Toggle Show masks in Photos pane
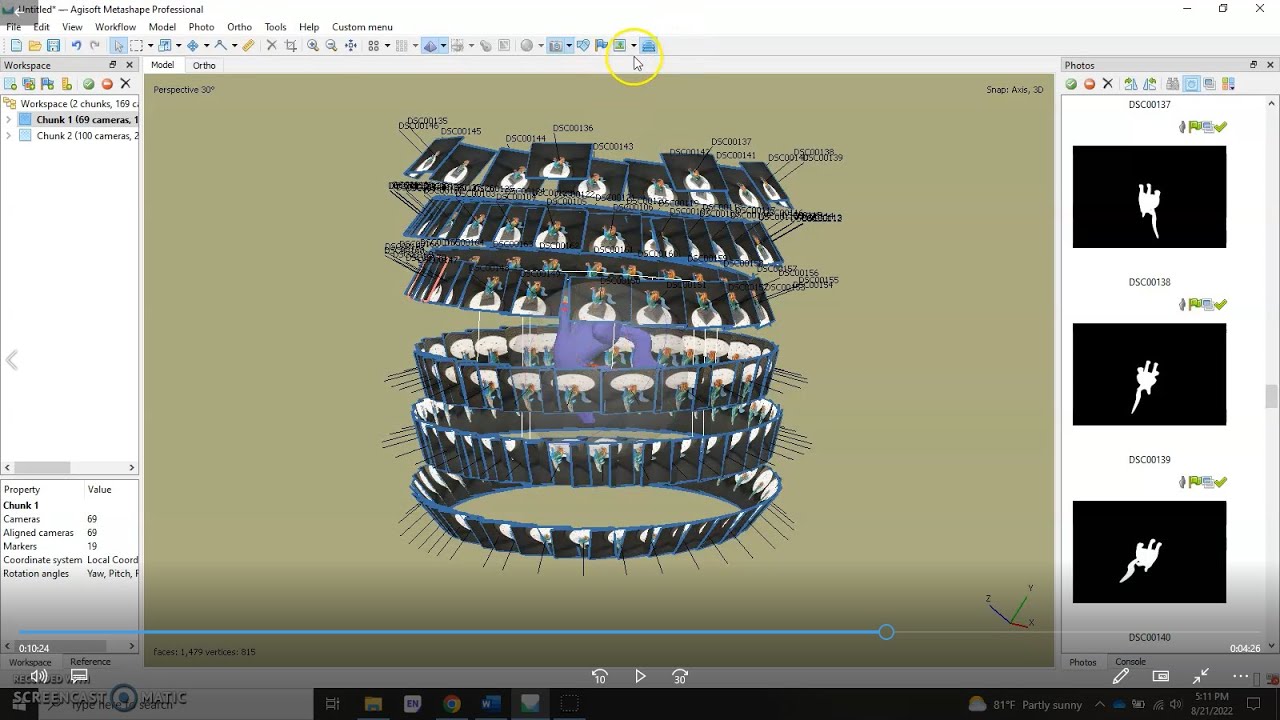The image size is (1280, 720). 1191,84
